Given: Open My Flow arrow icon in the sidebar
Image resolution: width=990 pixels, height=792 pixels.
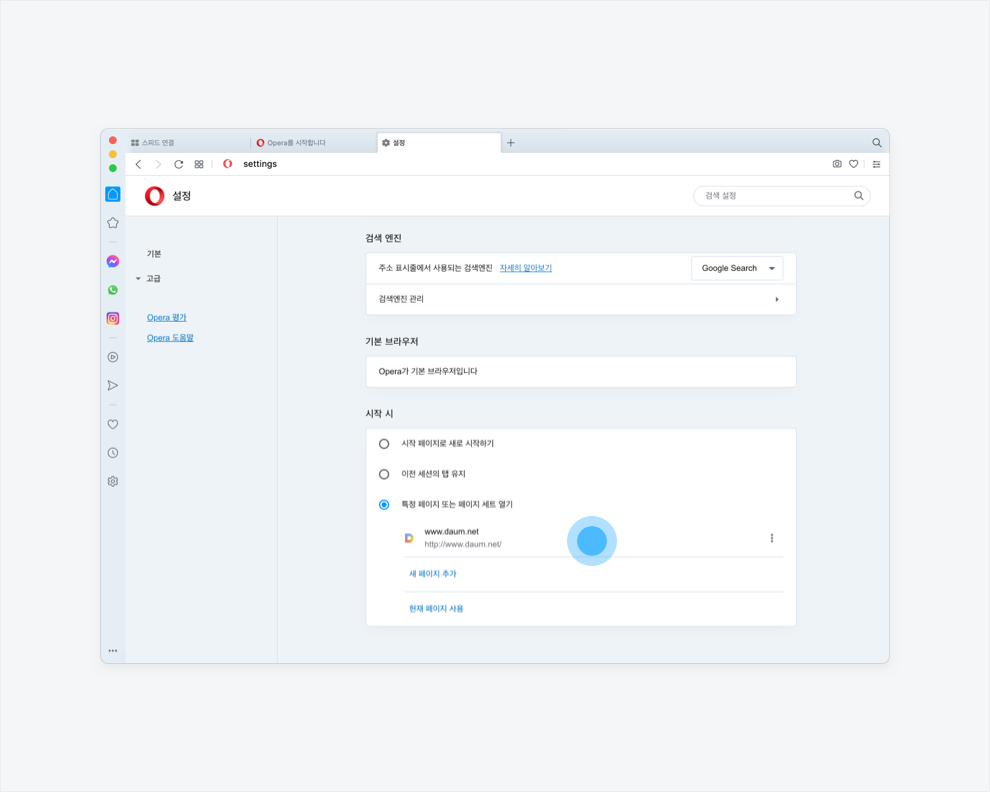Looking at the screenshot, I should pos(113,385).
